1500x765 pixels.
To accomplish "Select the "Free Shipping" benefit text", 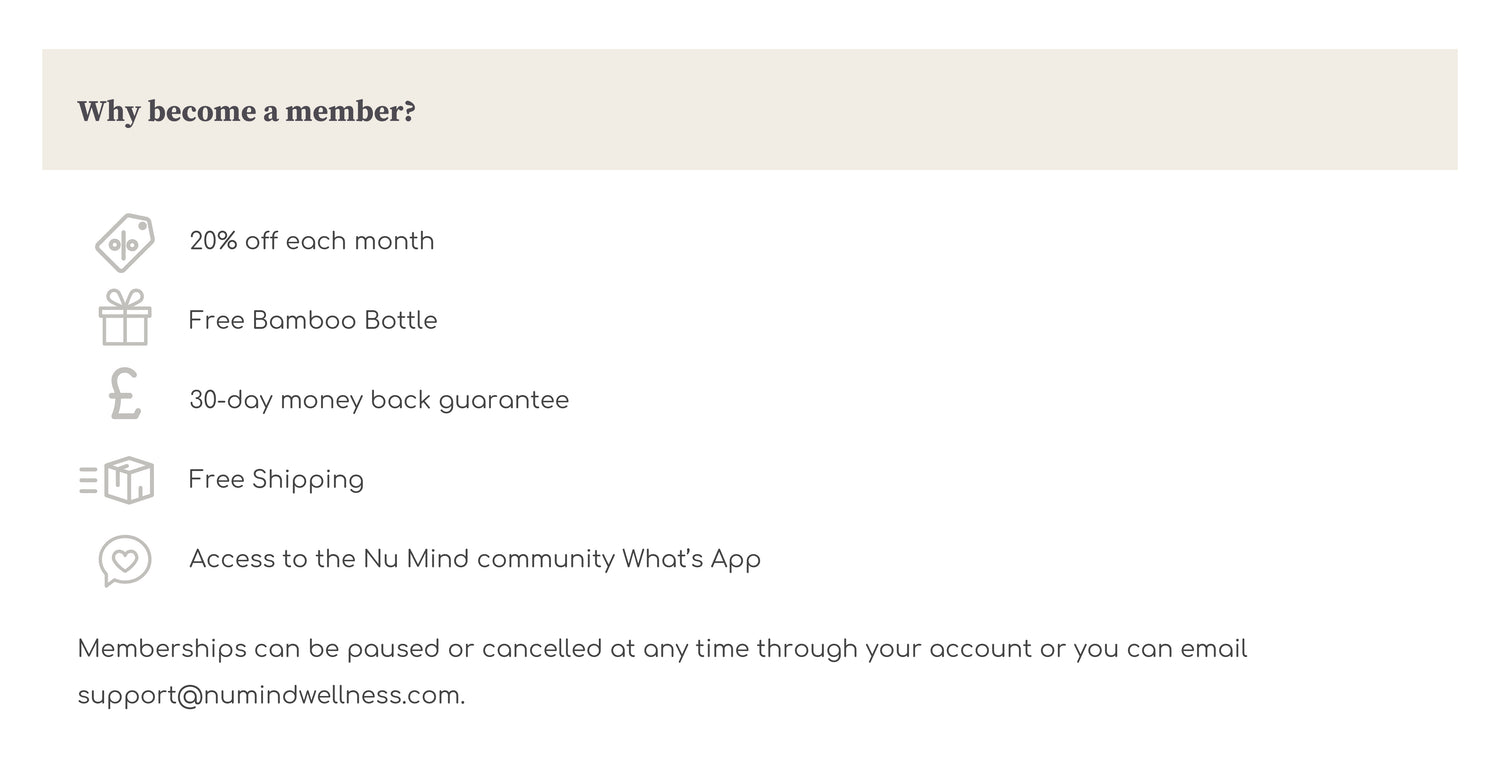I will pos(276,480).
